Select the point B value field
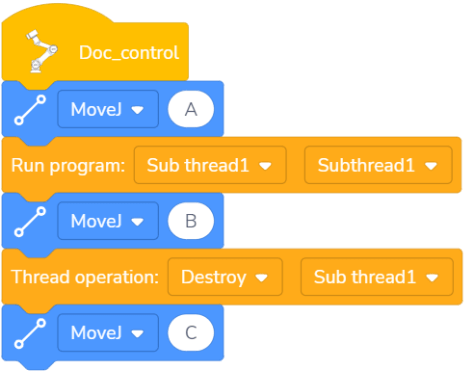 click(x=191, y=221)
